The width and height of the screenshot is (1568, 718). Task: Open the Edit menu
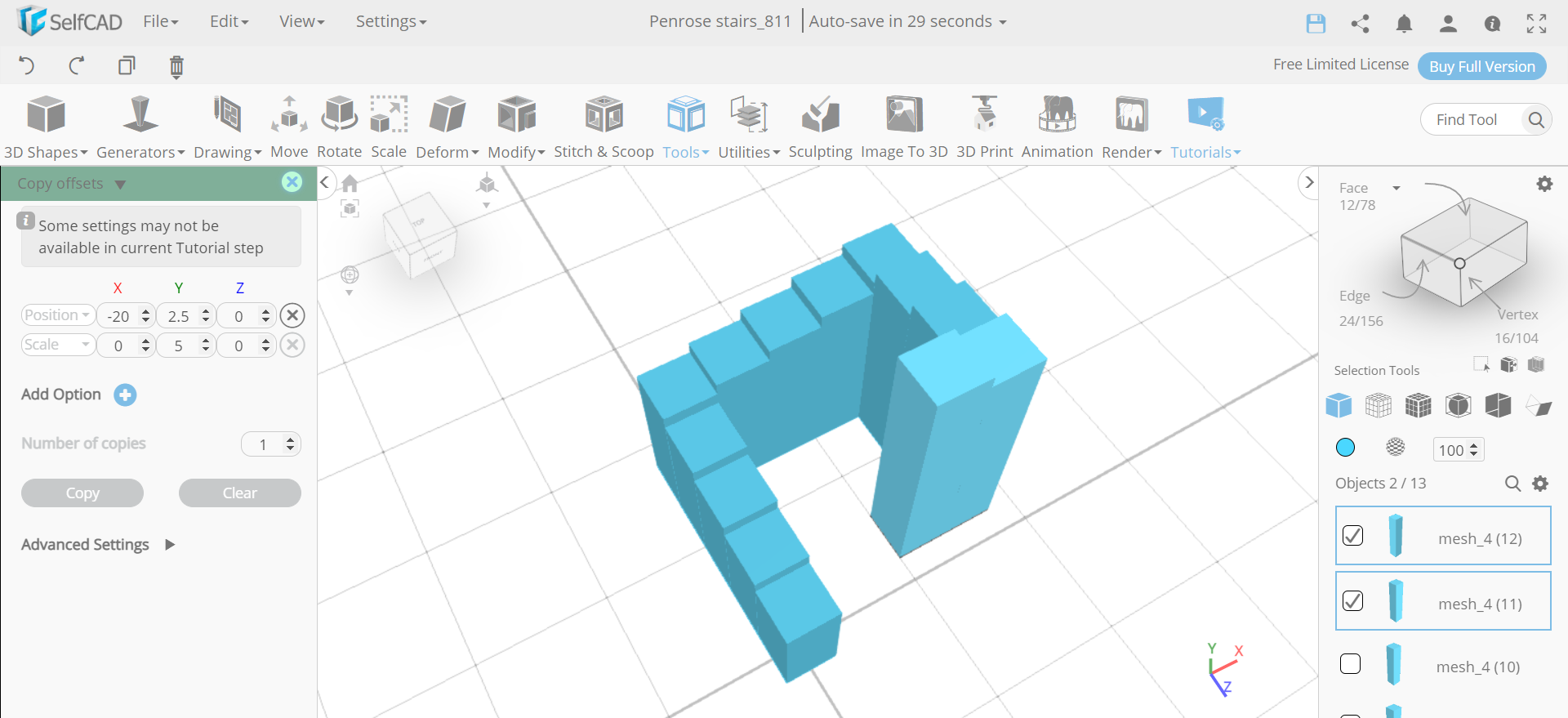[x=229, y=22]
